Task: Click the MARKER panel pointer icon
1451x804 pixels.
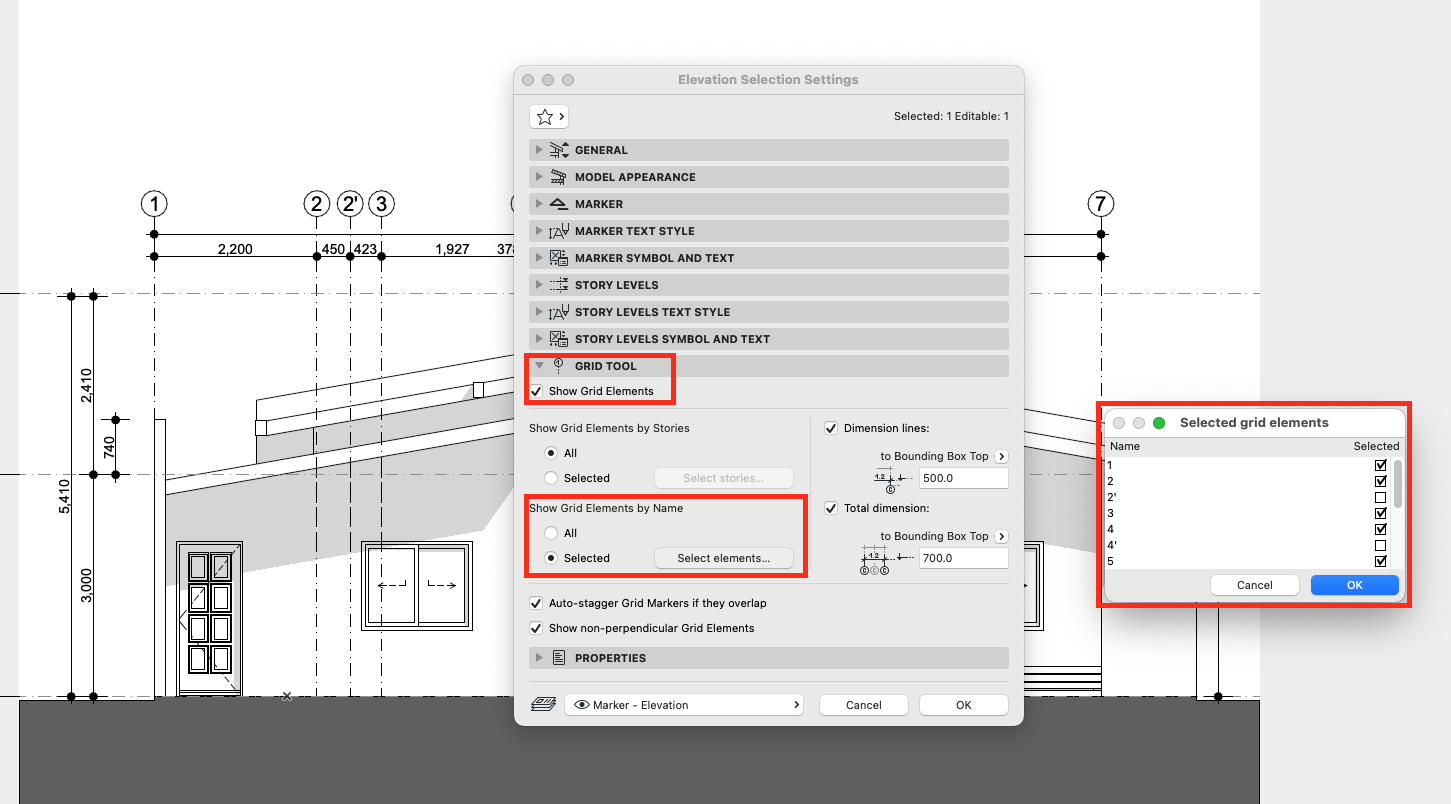Action: click(560, 203)
